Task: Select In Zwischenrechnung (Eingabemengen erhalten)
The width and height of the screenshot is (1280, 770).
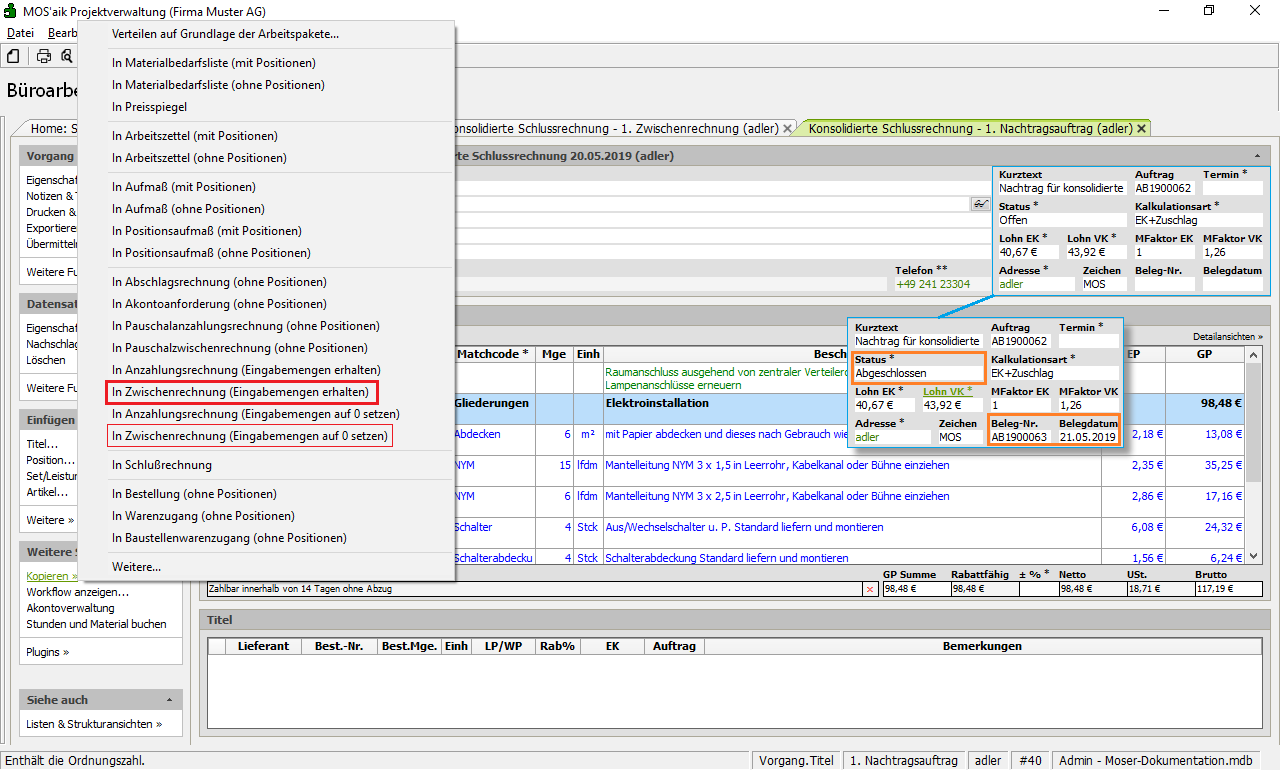Action: tap(240, 392)
